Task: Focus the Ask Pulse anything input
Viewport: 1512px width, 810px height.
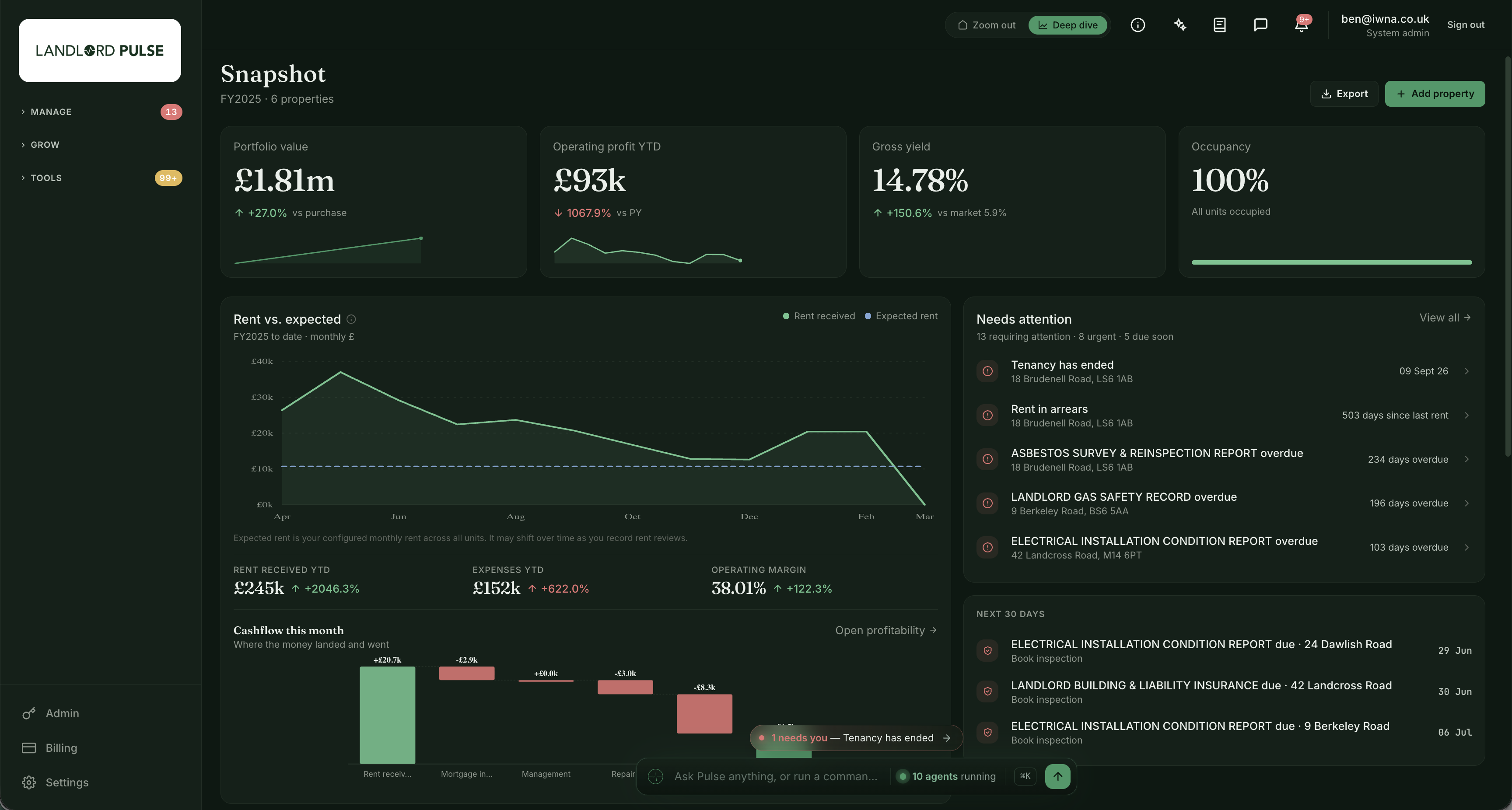Action: tap(775, 776)
